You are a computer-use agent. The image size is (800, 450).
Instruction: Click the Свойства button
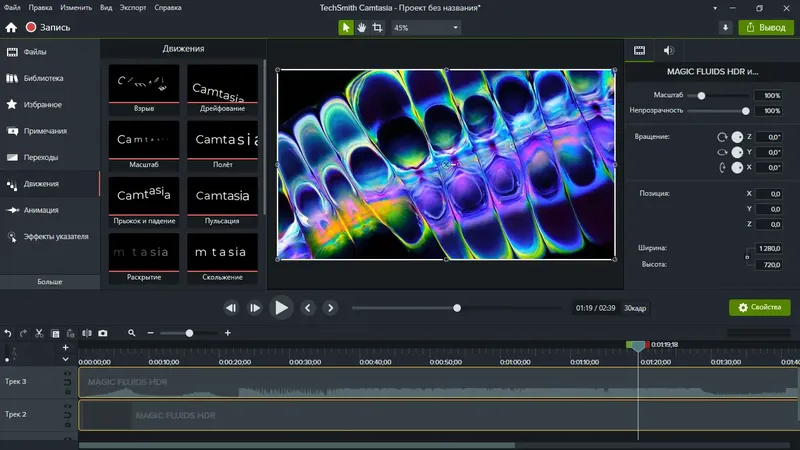coord(760,308)
